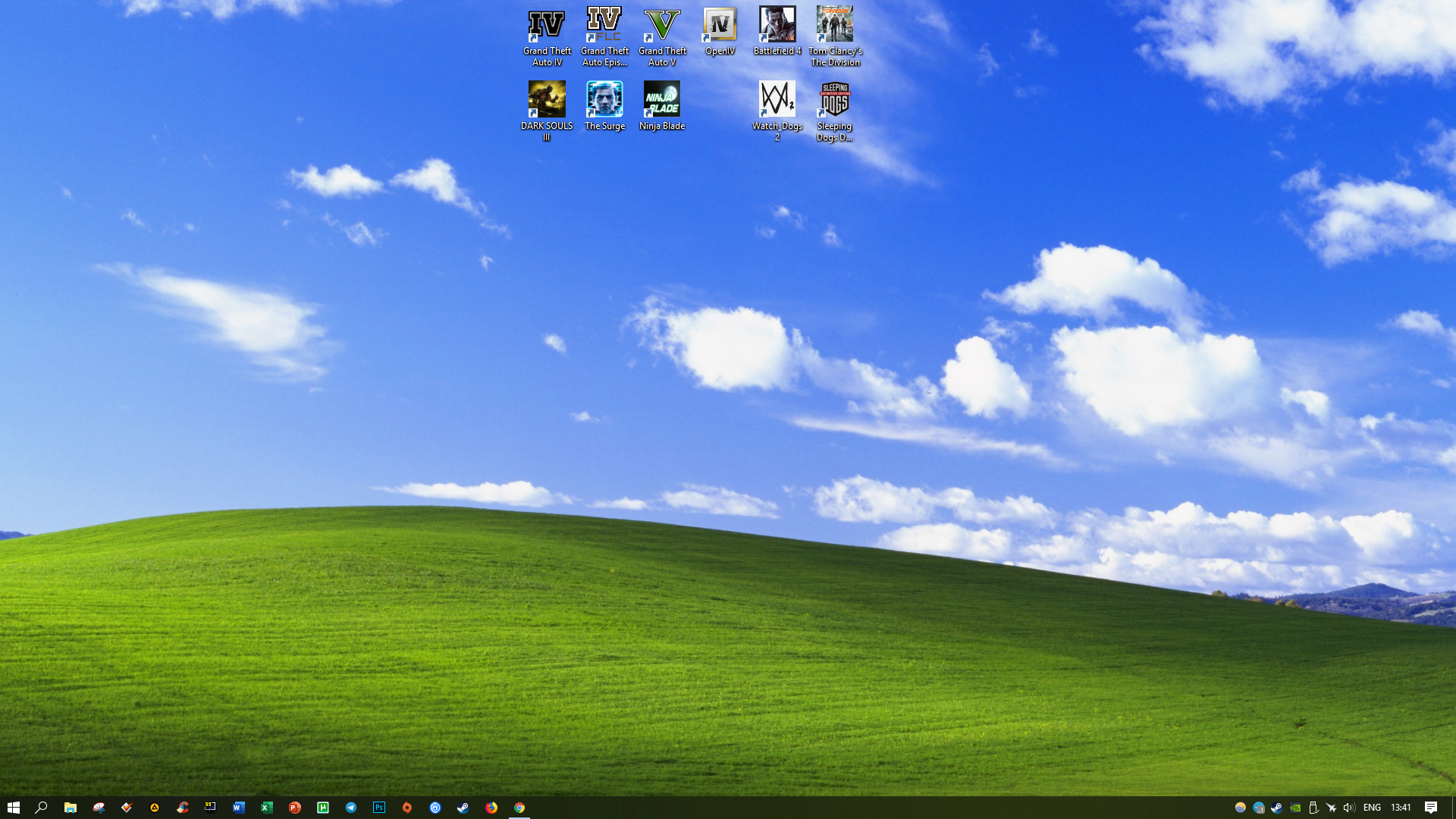Open Steam from the system tray
1456x819 pixels.
click(x=1277, y=808)
